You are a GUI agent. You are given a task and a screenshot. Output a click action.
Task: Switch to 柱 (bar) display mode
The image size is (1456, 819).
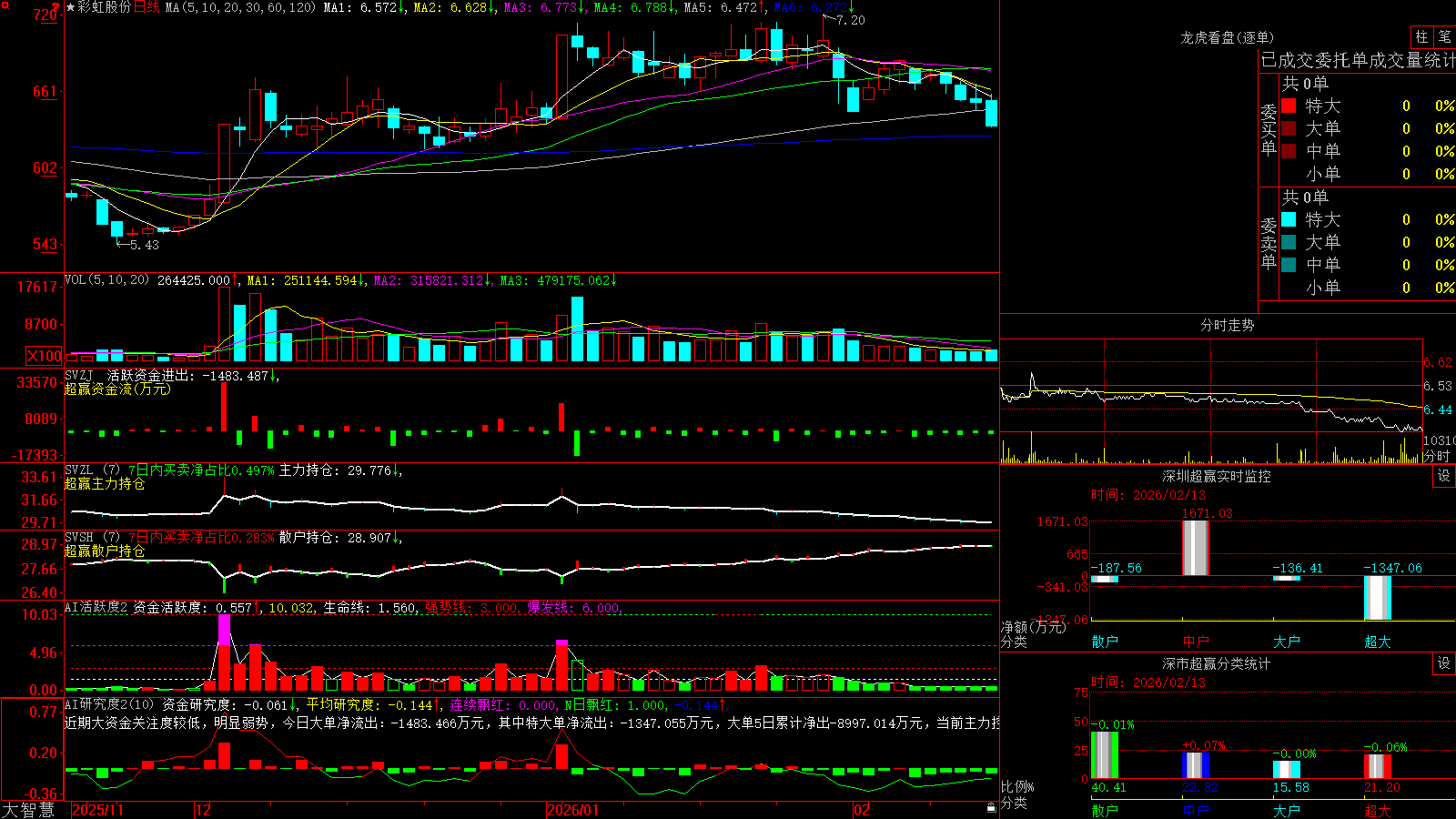click(x=1421, y=36)
